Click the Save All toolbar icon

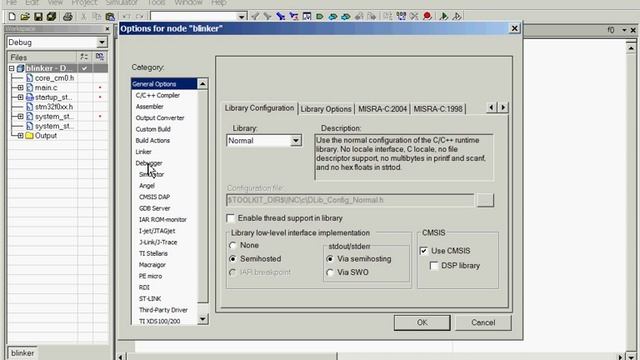pos(51,17)
